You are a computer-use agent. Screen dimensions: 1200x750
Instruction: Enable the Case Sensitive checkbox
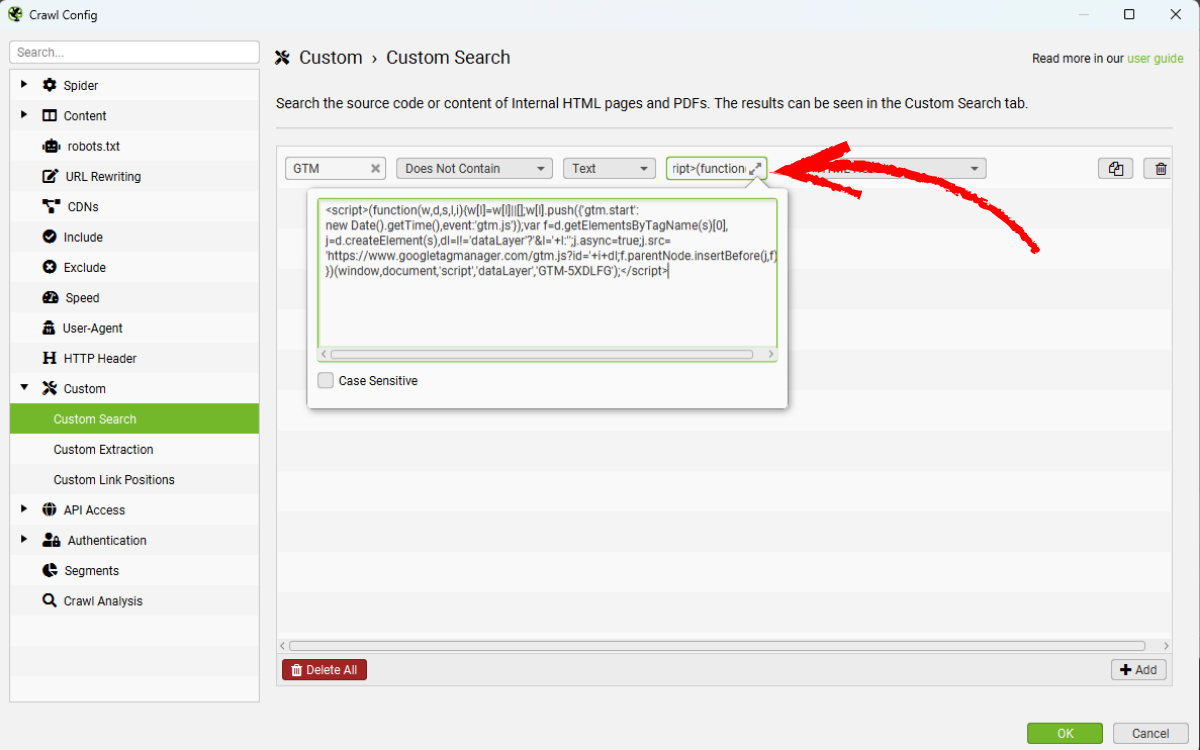(x=325, y=381)
